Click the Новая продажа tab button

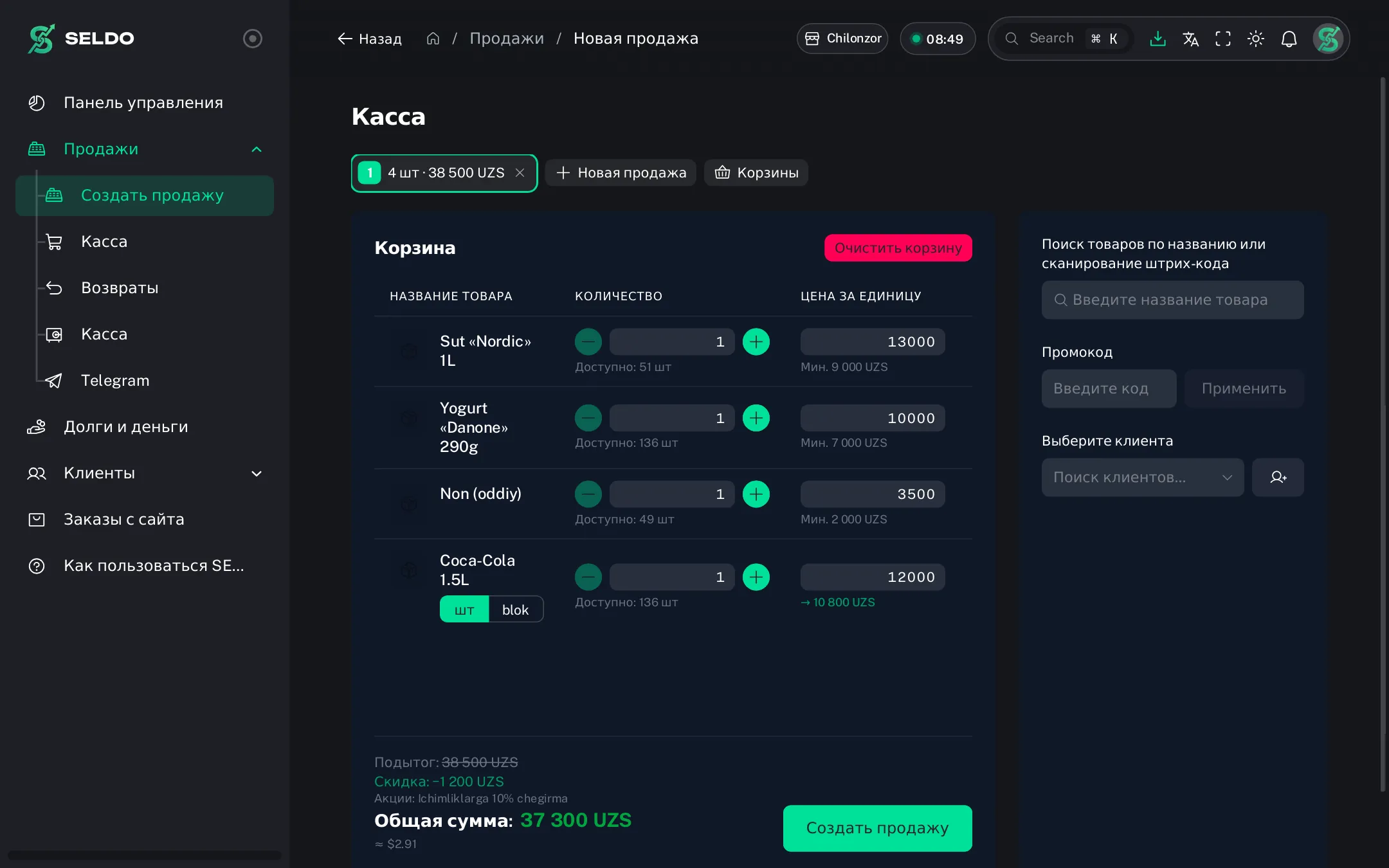(x=621, y=173)
